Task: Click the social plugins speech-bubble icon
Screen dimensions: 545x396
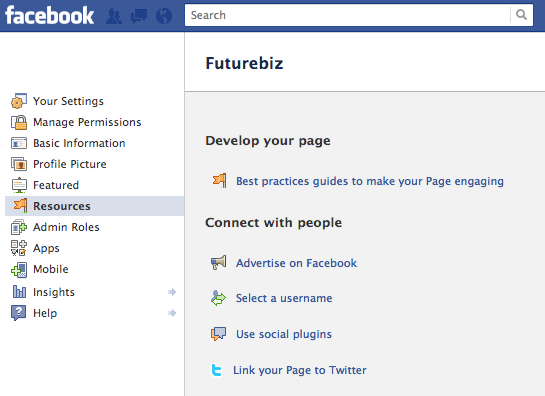Action: (x=218, y=334)
